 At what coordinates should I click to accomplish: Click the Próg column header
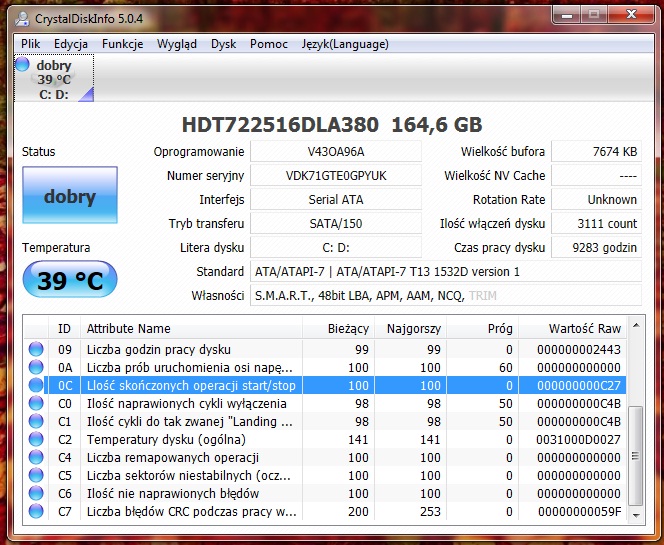(482, 329)
